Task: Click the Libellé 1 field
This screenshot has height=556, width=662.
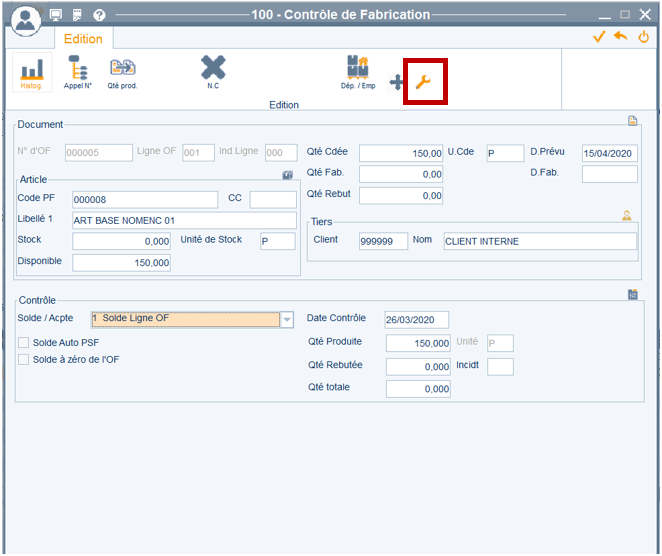Action: click(x=184, y=220)
